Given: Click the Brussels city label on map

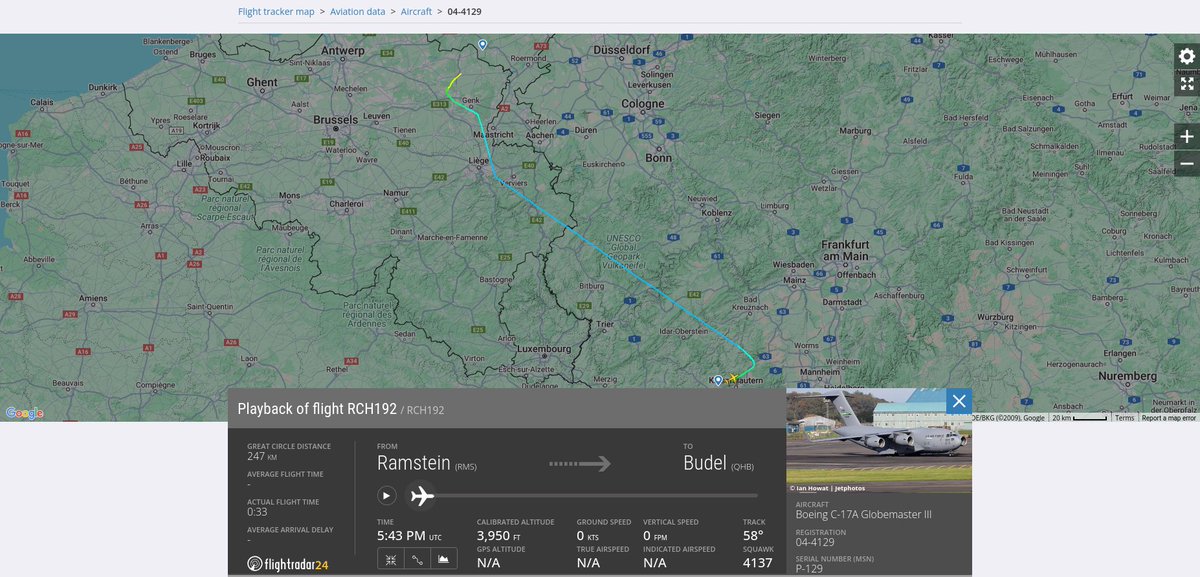Looking at the screenshot, I should (x=335, y=119).
